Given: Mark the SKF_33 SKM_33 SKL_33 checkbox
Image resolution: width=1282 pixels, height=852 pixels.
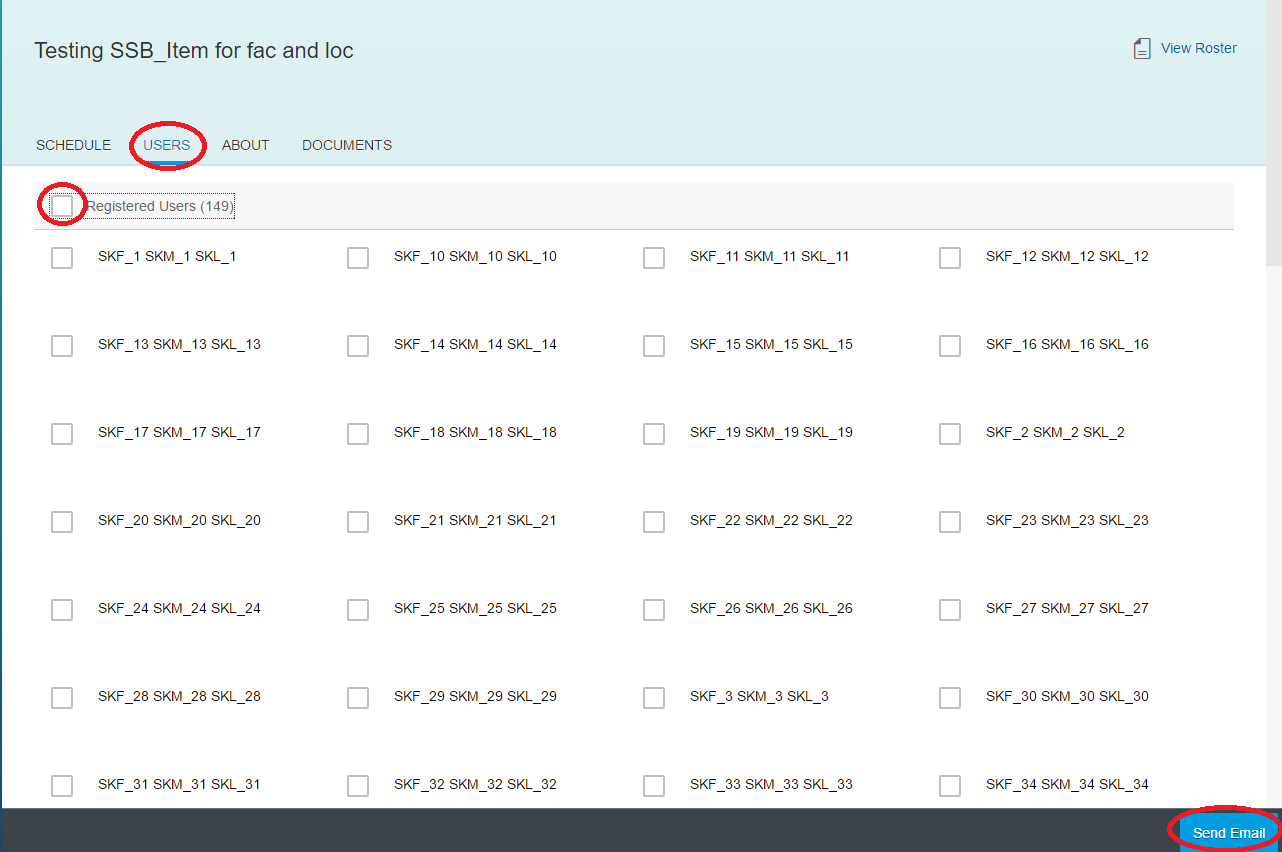Looking at the screenshot, I should [x=654, y=786].
